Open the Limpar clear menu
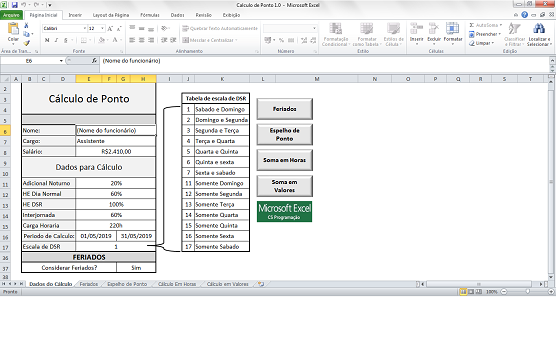Screen dimensions: 556x364 481,43
